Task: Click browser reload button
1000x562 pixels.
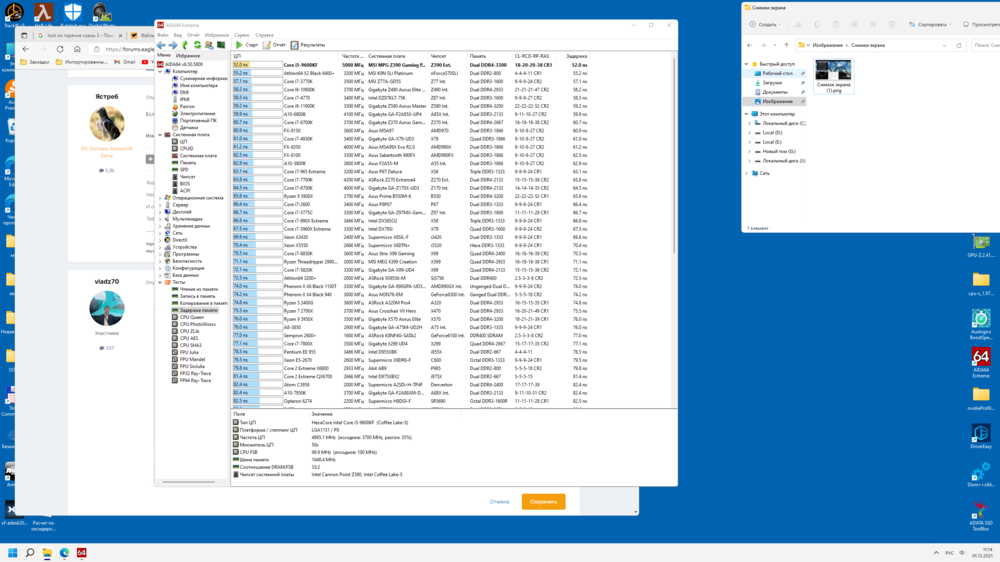Action: (x=60, y=49)
